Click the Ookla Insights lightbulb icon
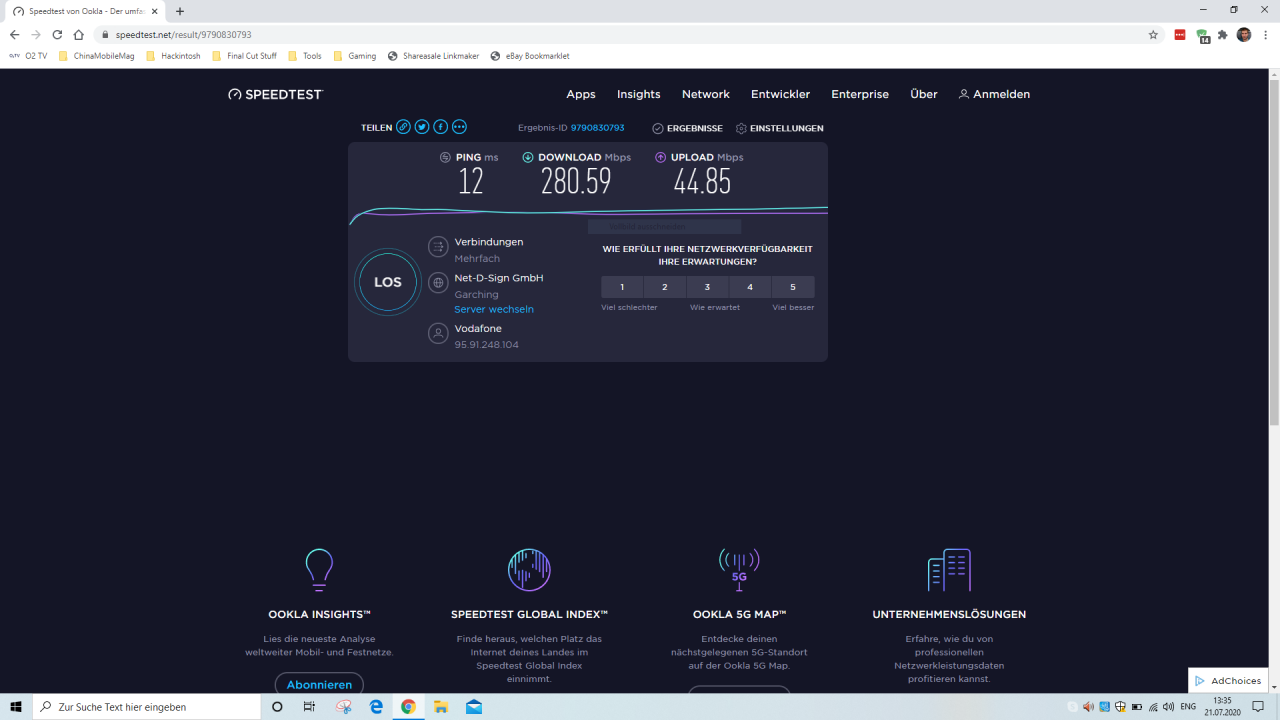 click(x=319, y=570)
